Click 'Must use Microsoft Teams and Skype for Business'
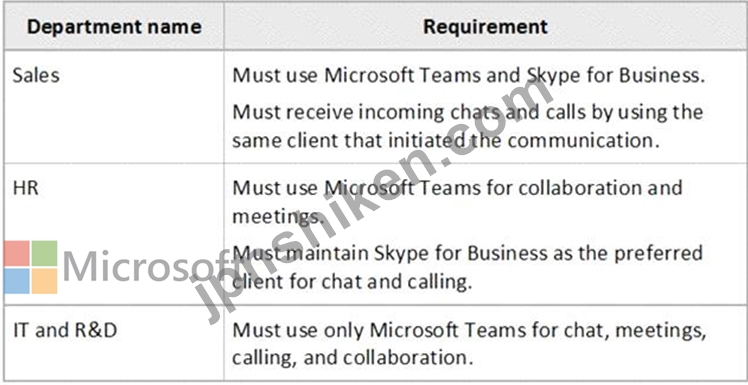This screenshot has width=748, height=385. 468,76
